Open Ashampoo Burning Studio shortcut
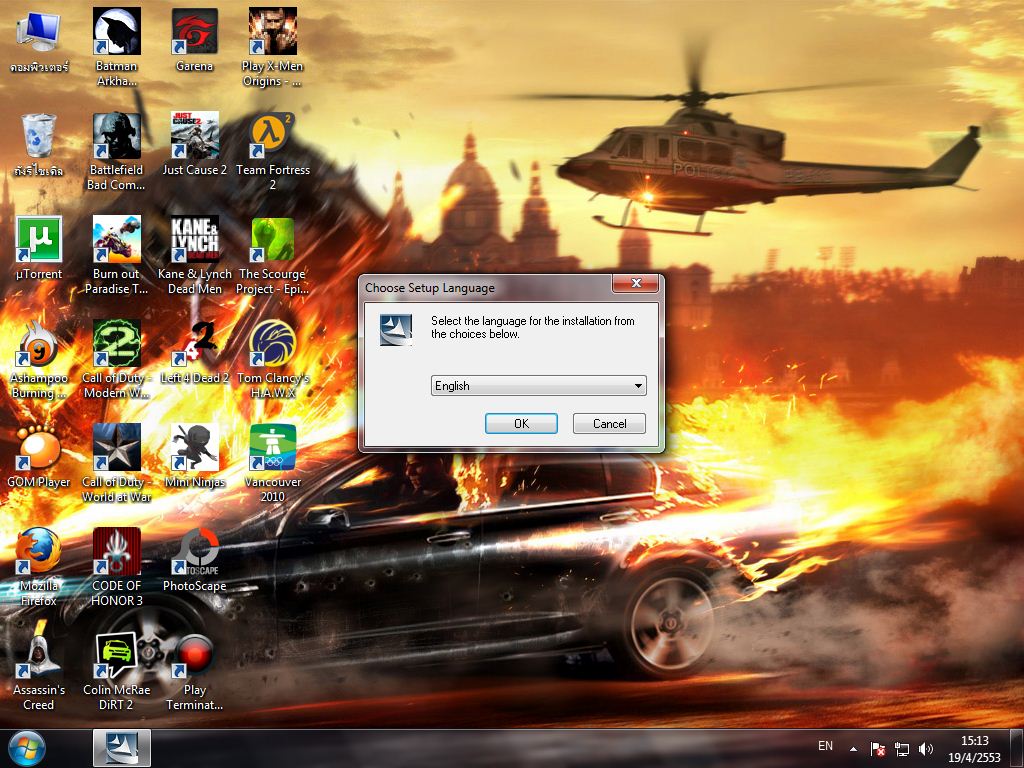1024x768 pixels. pyautogui.click(x=38, y=359)
